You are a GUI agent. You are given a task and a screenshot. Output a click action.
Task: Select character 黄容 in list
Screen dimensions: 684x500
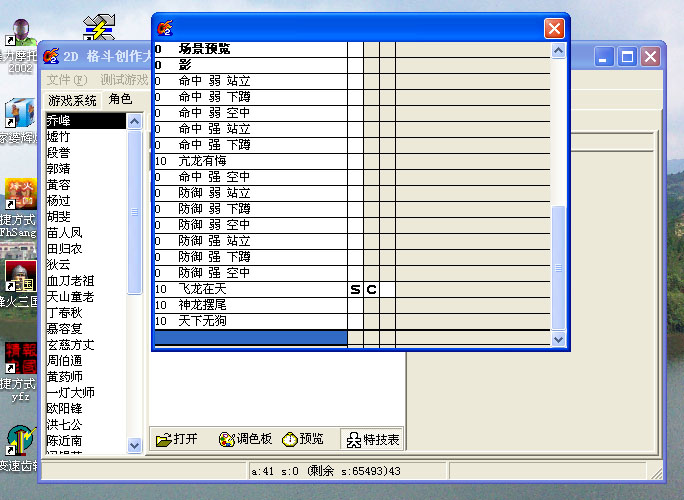pos(86,185)
